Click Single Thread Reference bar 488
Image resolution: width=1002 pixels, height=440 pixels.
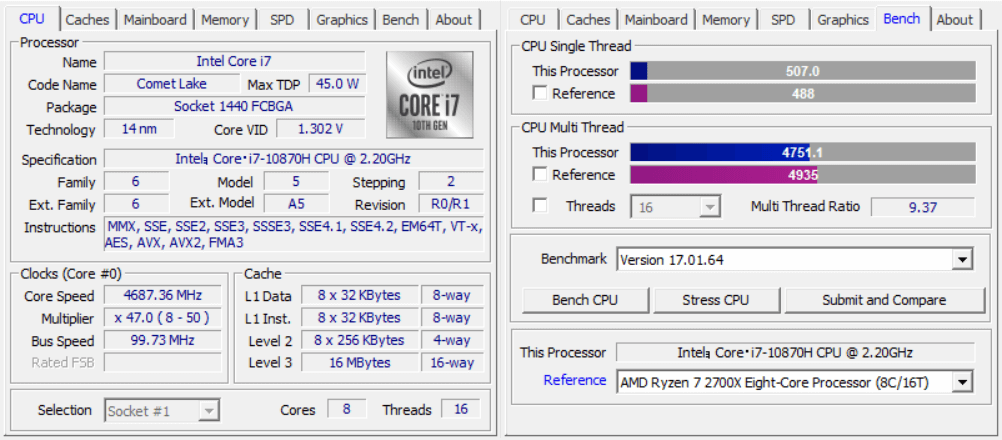pyautogui.click(x=803, y=93)
